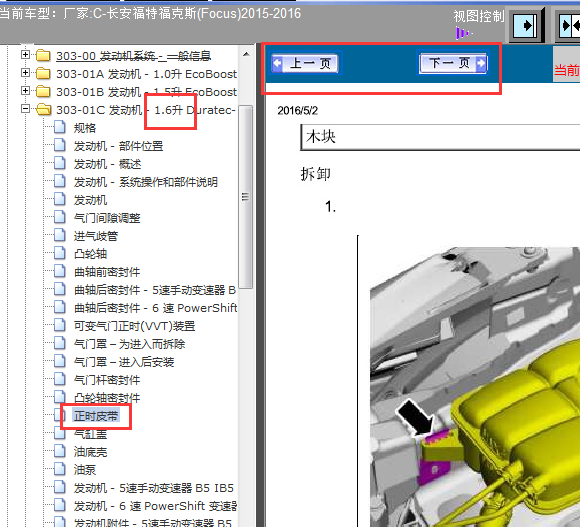Select the 303-01A folder icon
The height and width of the screenshot is (527, 580).
point(43,73)
